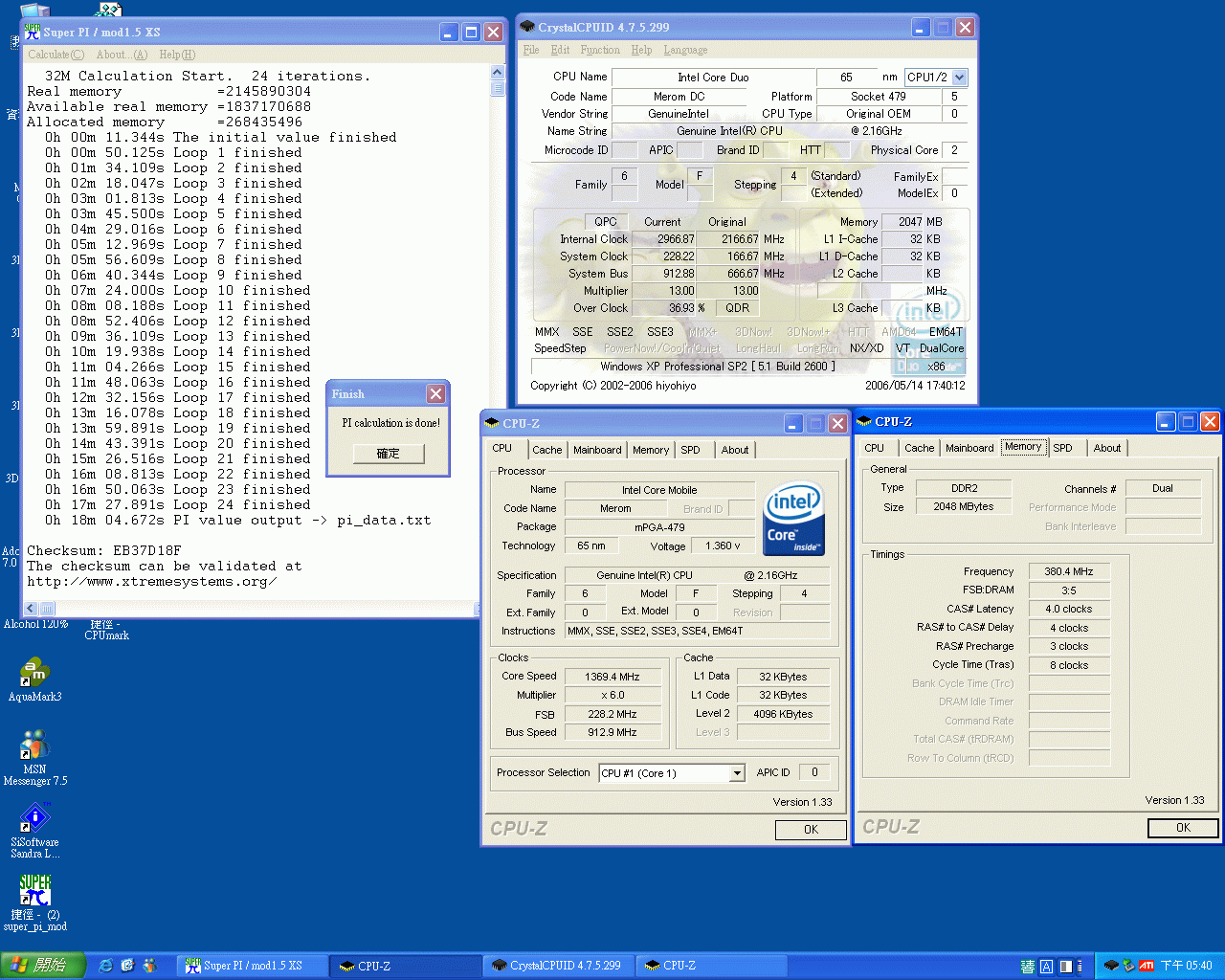This screenshot has height=980, width=1225.
Task: Click the Bus Speed 912.9 MHz field
Action: pyautogui.click(x=613, y=733)
